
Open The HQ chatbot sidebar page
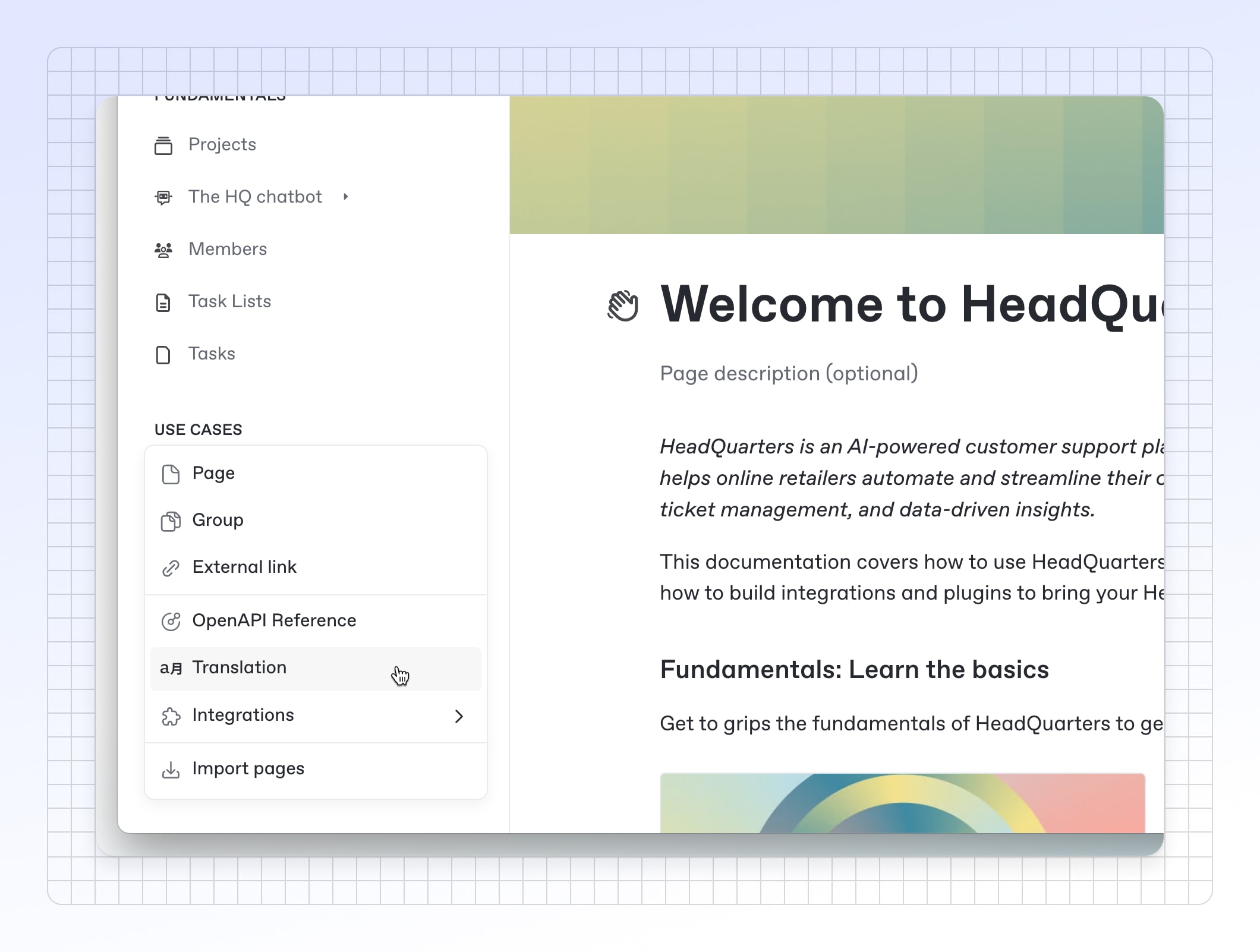[x=255, y=197]
